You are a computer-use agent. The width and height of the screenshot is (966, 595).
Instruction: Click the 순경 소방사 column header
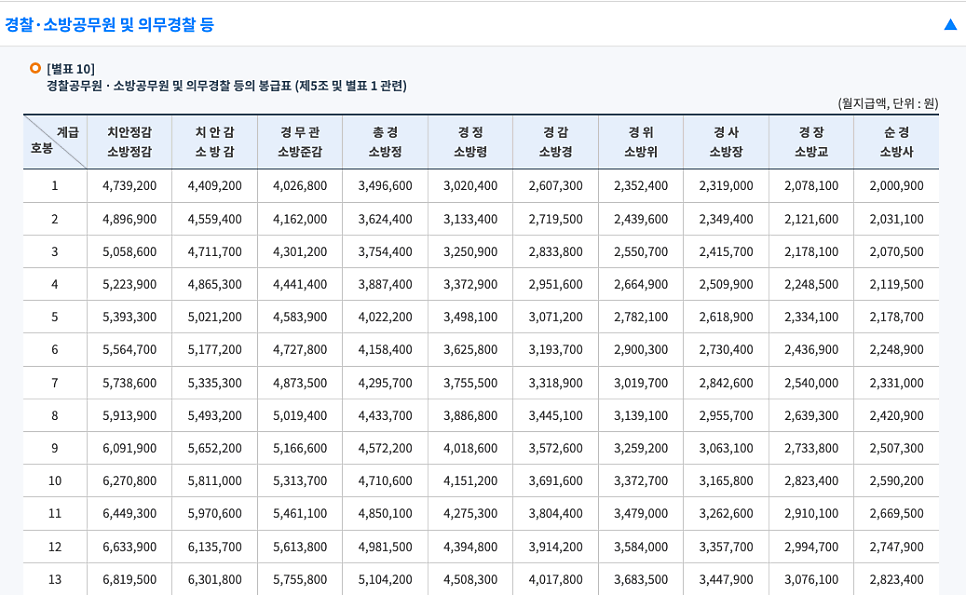click(896, 142)
